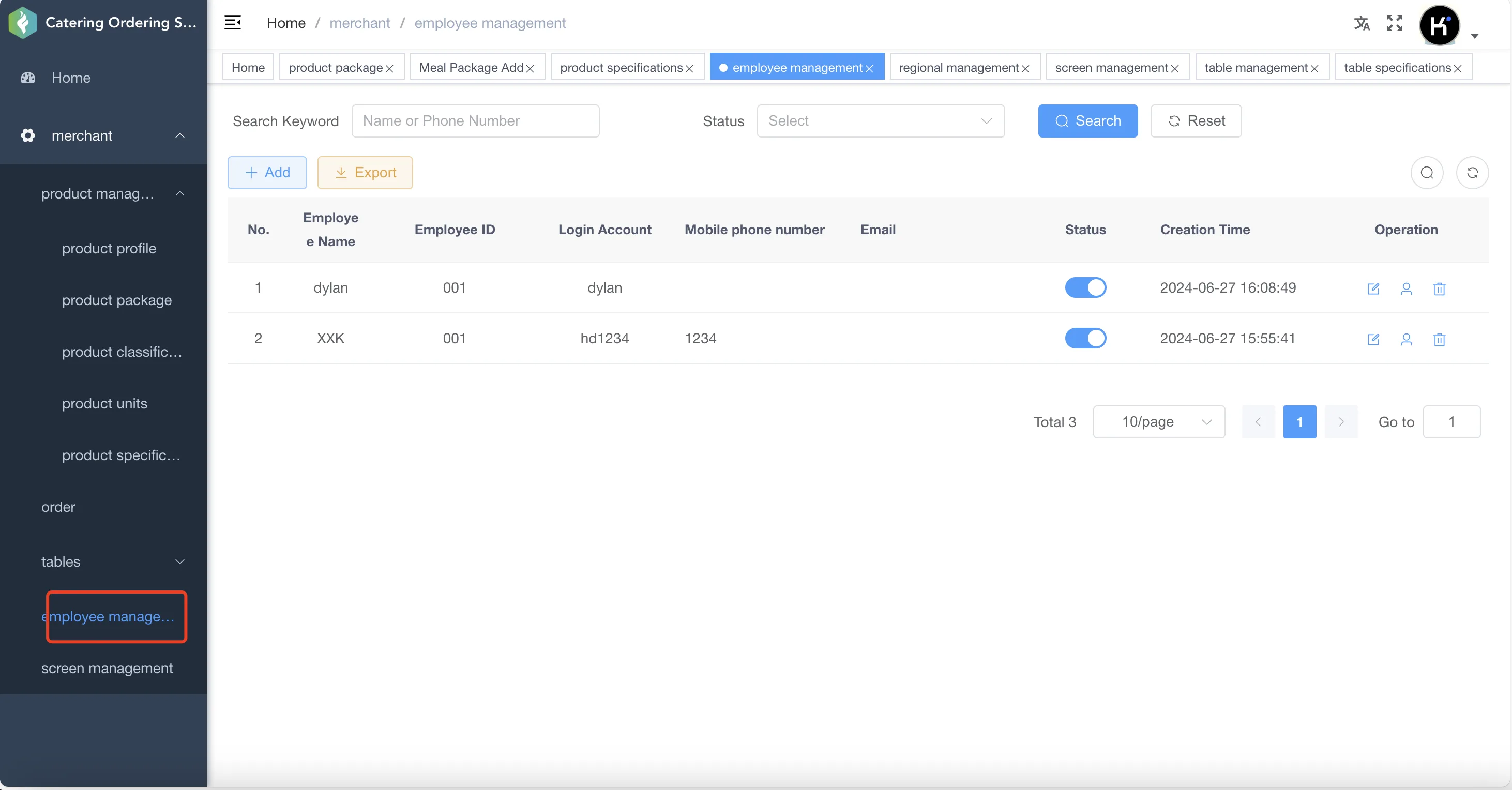Viewport: 1512px width, 790px height.
Task: Click the Employee ID column header
Action: (455, 230)
